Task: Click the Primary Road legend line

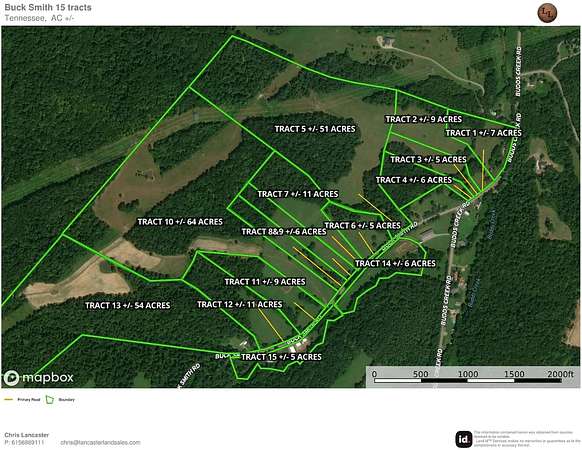Action: coord(9,400)
